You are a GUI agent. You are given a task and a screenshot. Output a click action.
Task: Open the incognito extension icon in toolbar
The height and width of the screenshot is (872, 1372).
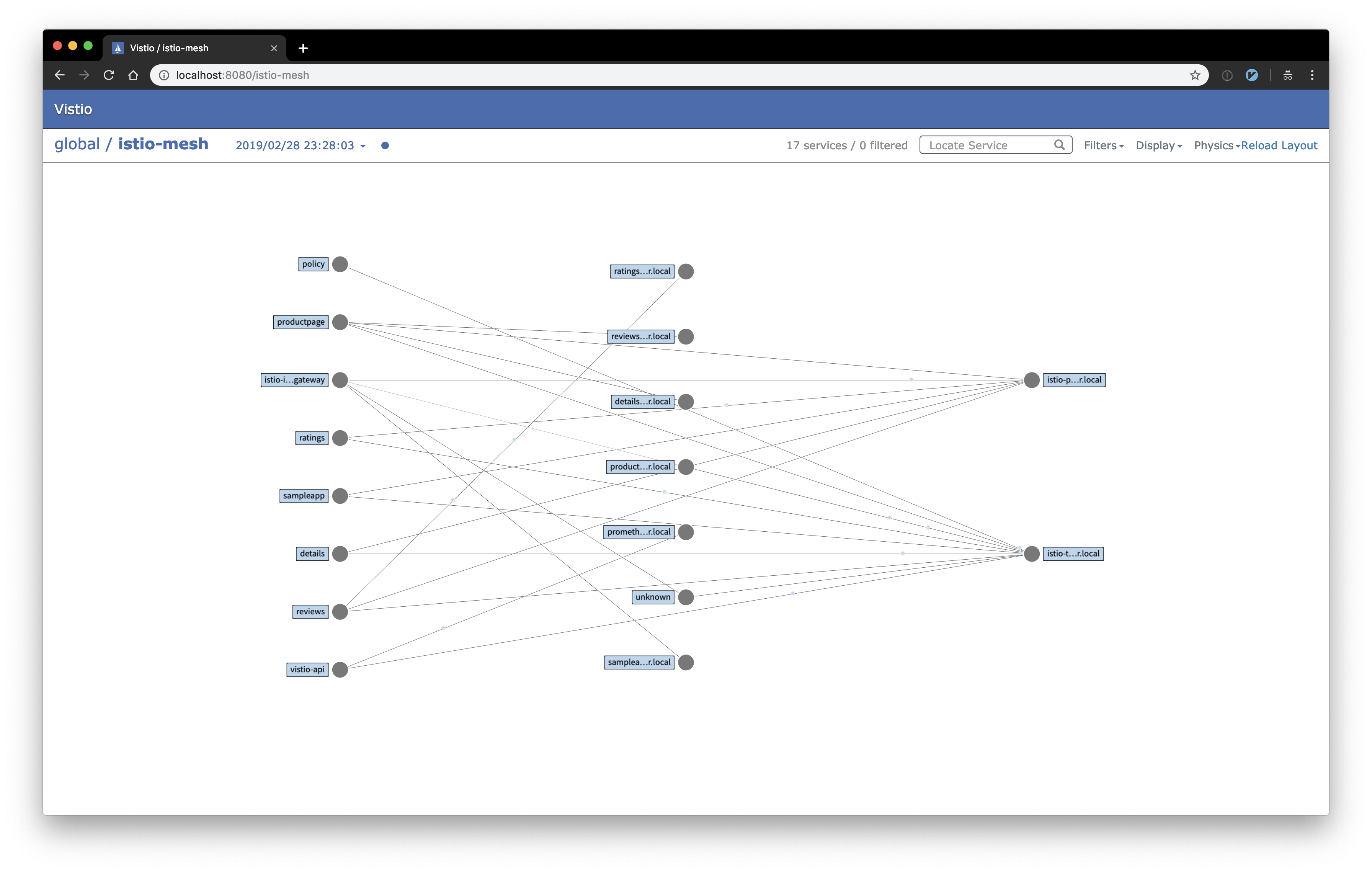(x=1288, y=75)
